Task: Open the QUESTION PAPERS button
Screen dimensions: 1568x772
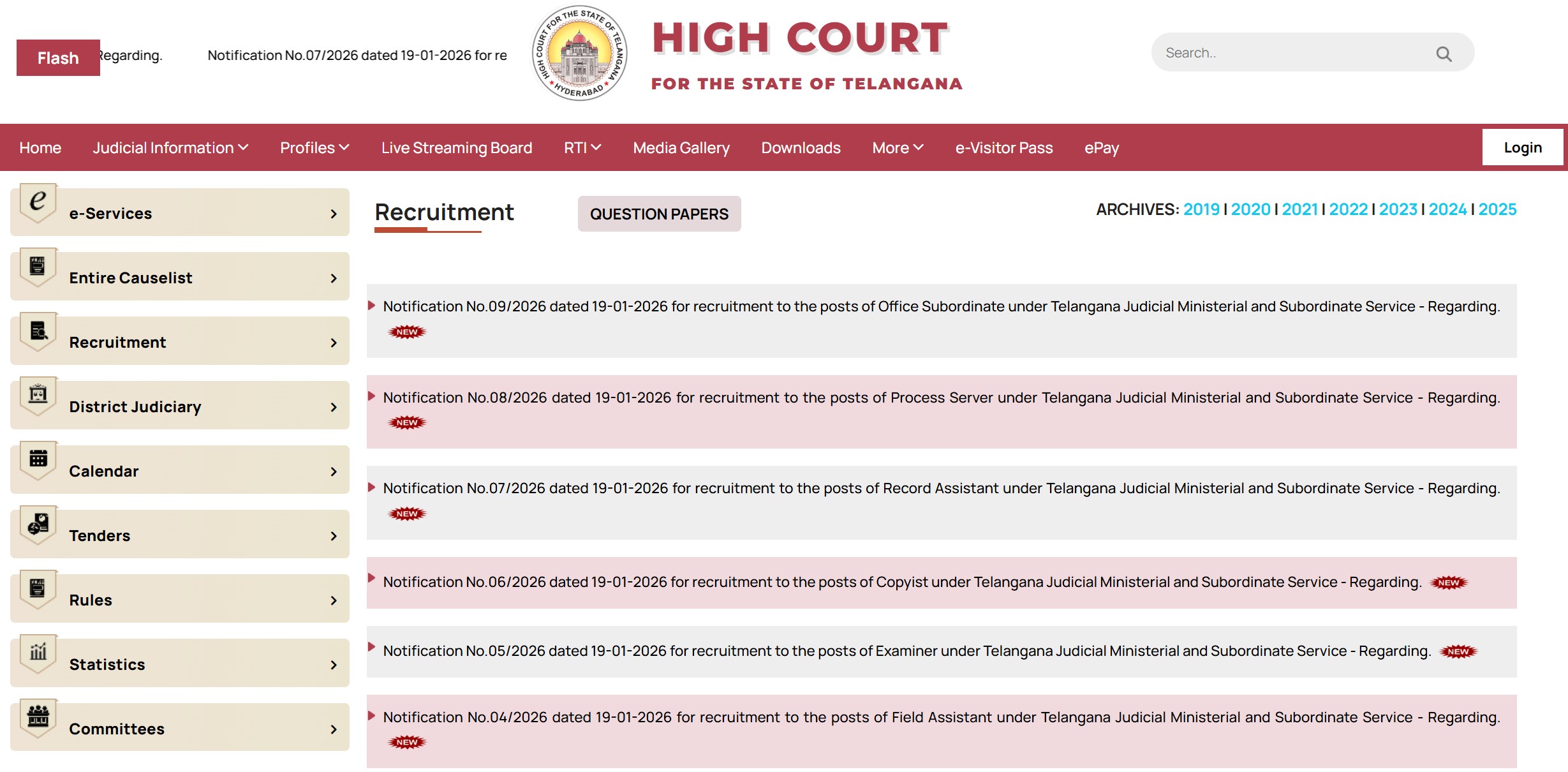Action: tap(659, 214)
